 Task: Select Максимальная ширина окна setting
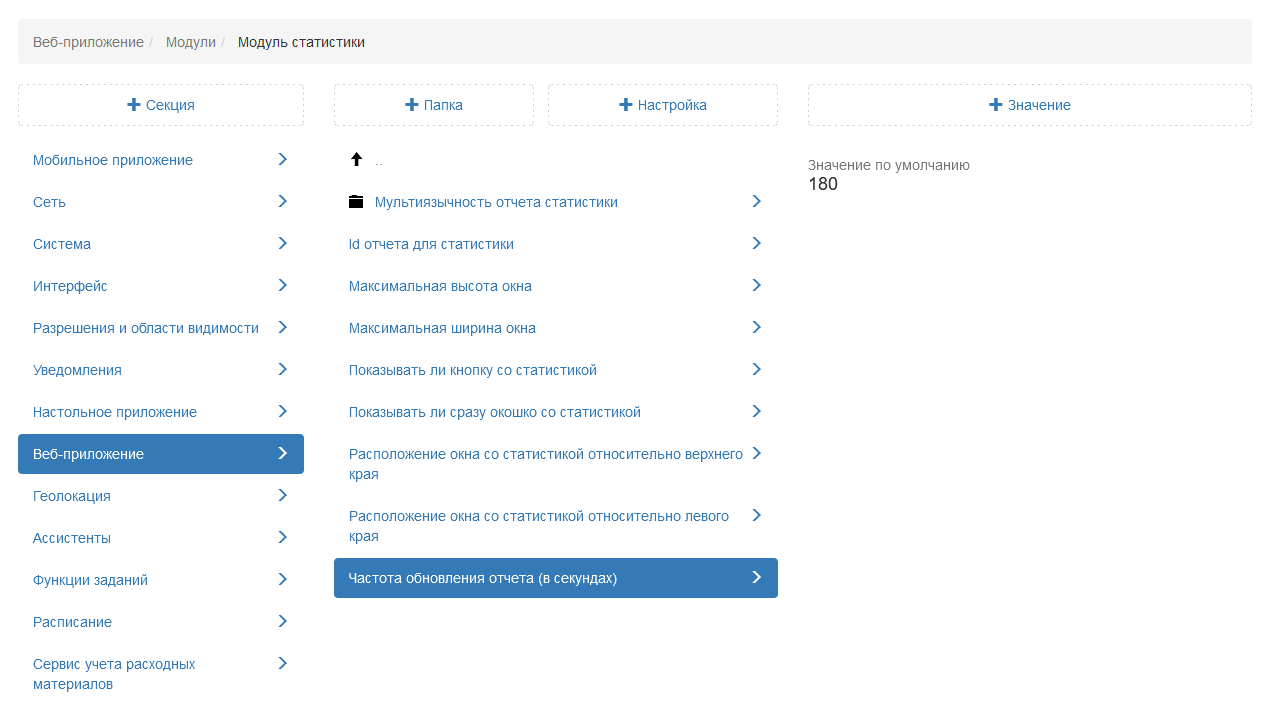coord(442,328)
